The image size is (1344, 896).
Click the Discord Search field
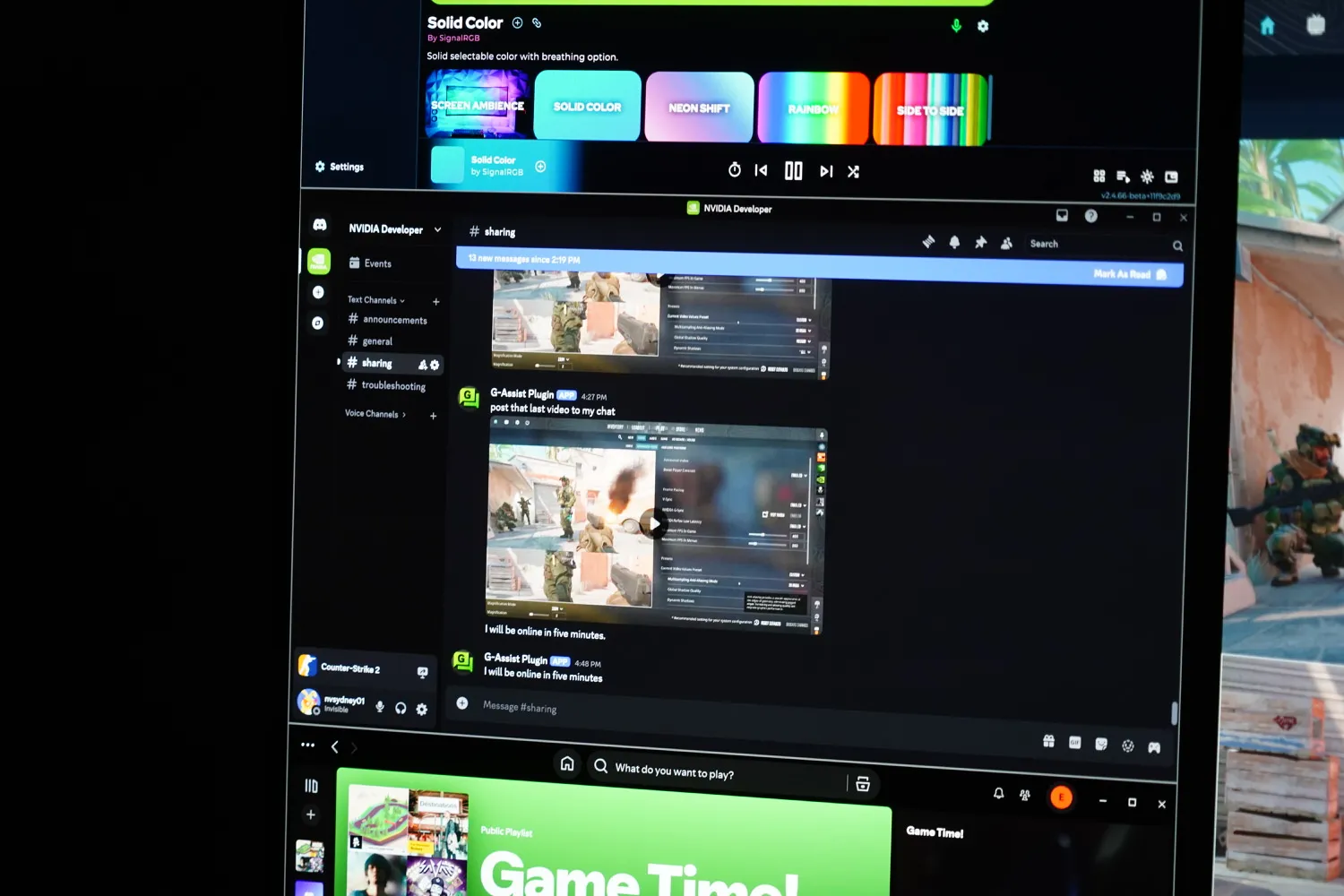pyautogui.click(x=1106, y=245)
